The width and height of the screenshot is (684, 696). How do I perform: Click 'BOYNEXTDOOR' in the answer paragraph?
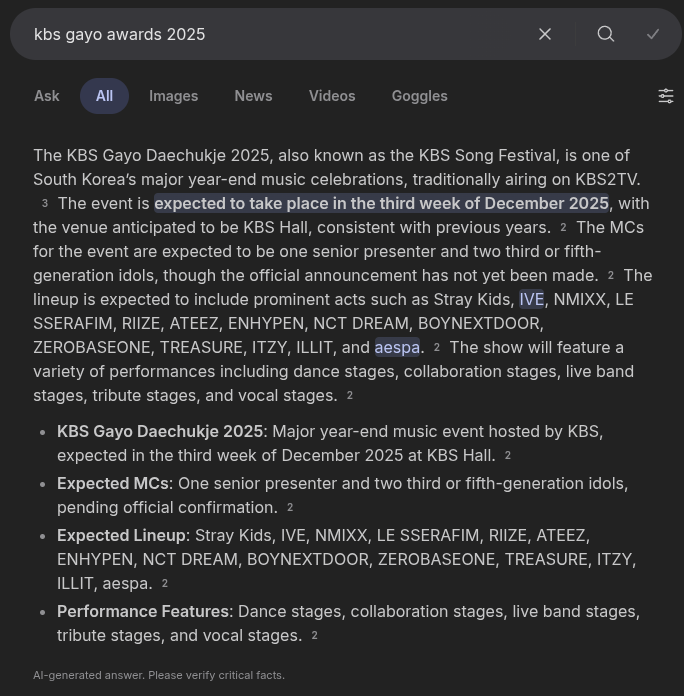pos(480,323)
